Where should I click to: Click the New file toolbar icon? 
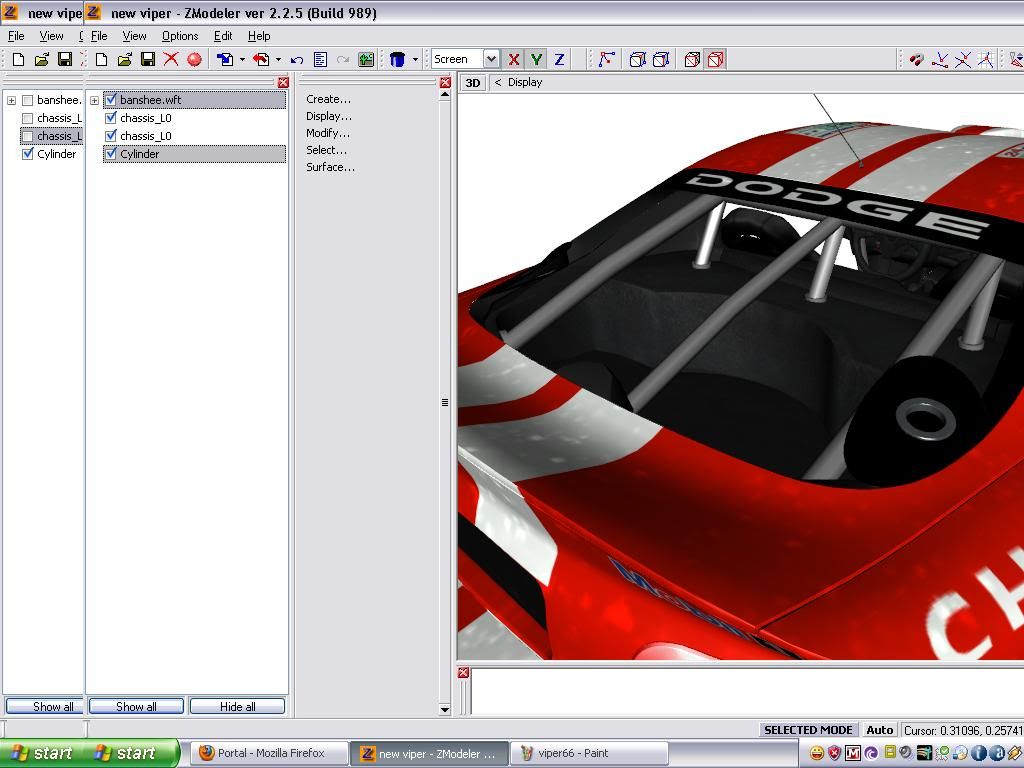pos(101,60)
